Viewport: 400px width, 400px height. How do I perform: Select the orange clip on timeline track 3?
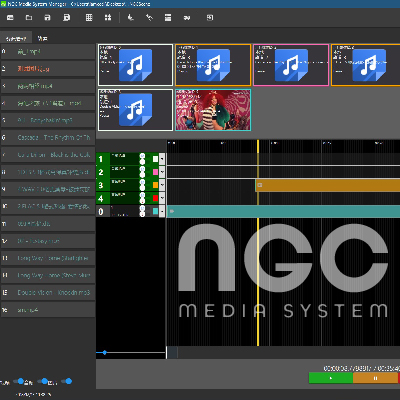pos(328,185)
